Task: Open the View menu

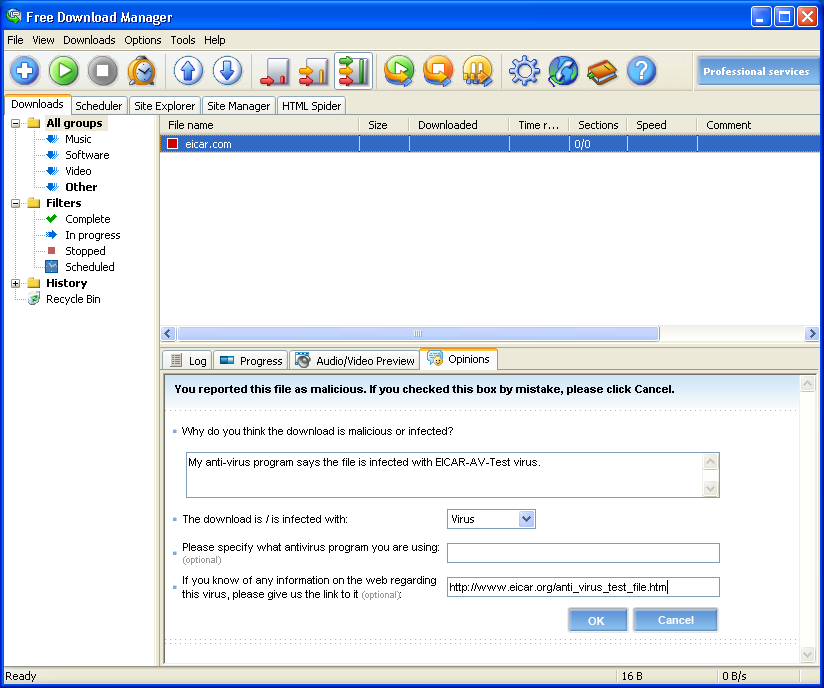Action: 43,40
